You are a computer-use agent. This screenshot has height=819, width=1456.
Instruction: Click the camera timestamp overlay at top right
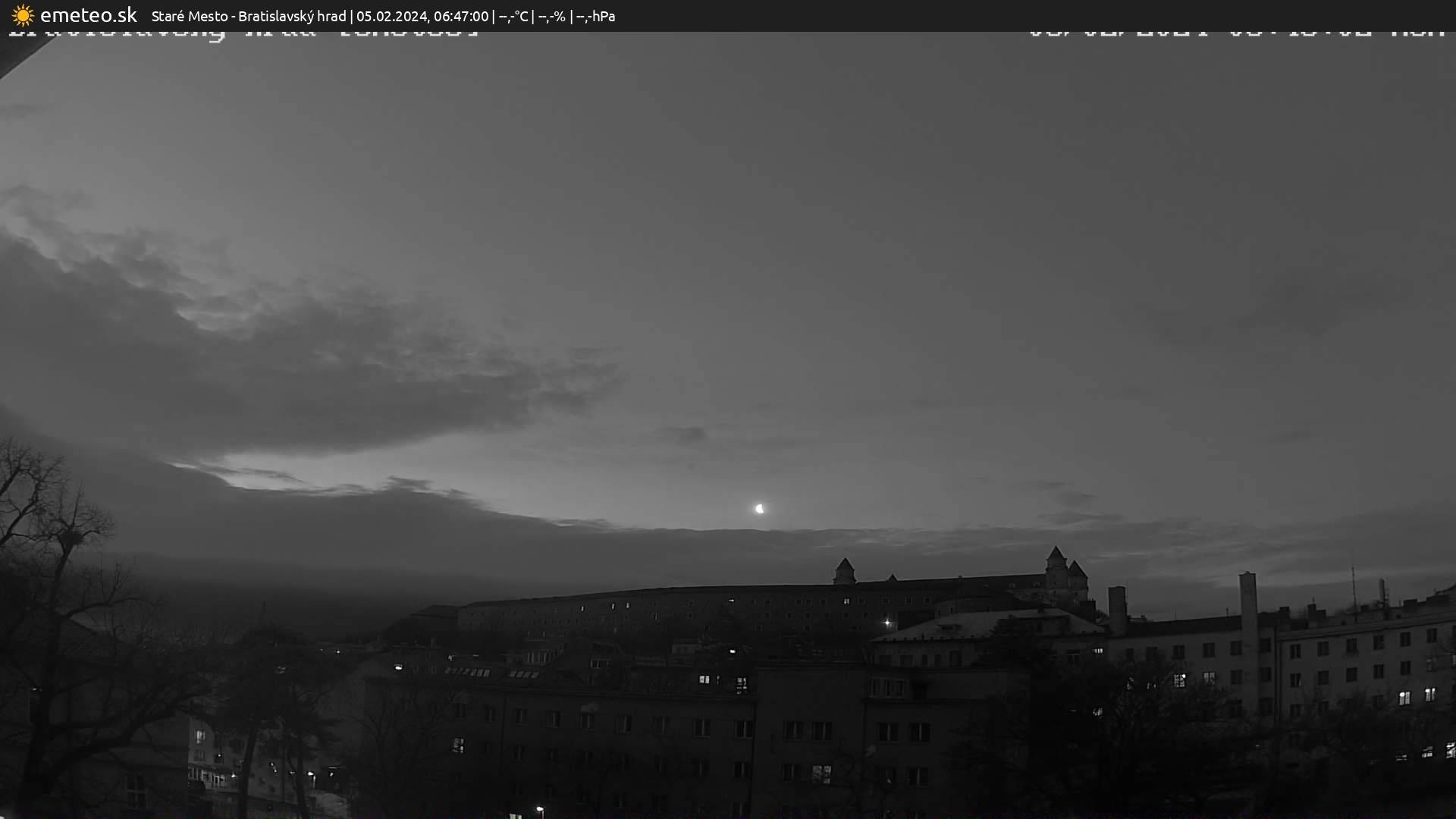tap(1236, 32)
